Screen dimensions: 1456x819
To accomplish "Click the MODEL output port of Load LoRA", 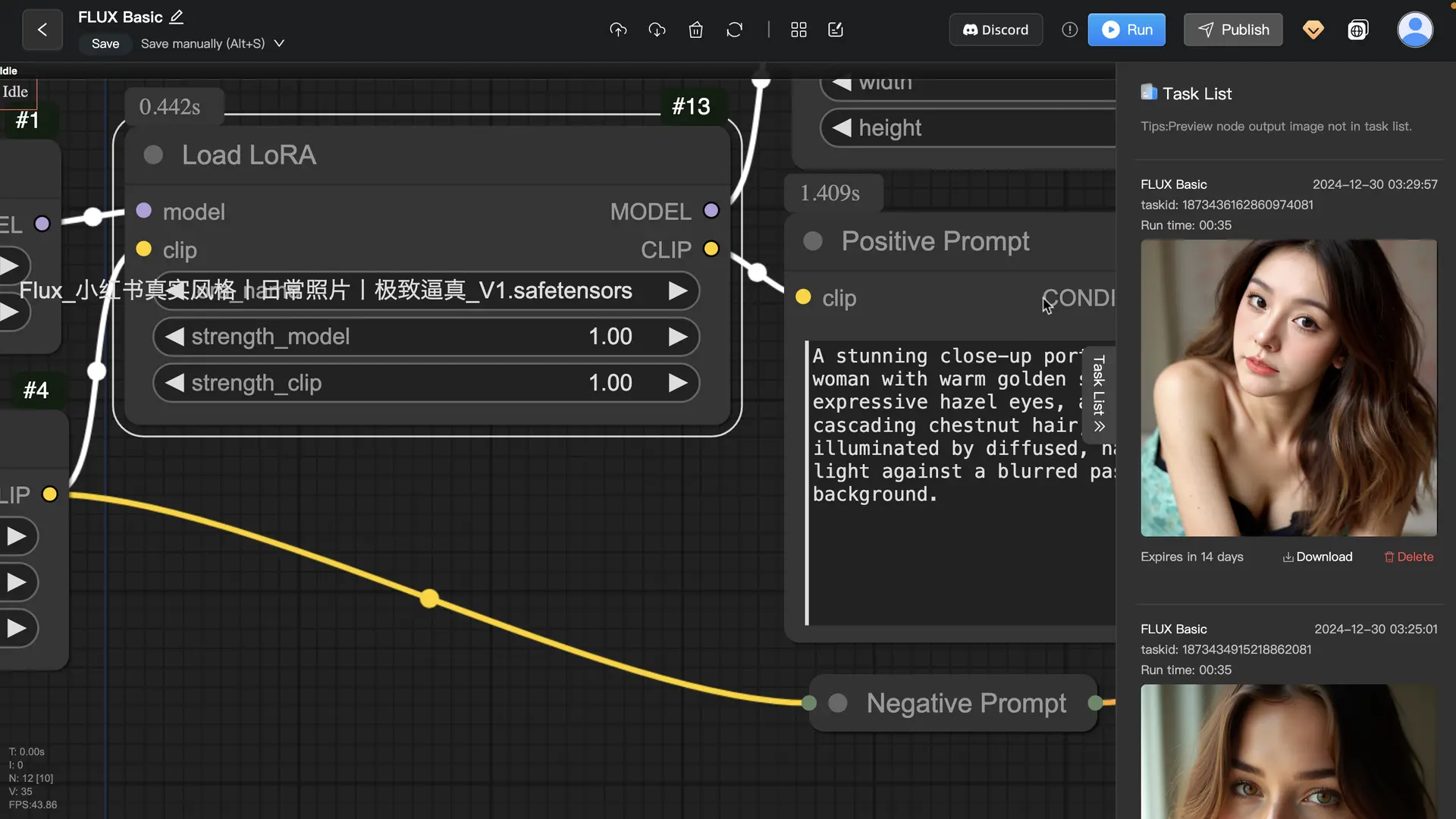I will pyautogui.click(x=711, y=210).
